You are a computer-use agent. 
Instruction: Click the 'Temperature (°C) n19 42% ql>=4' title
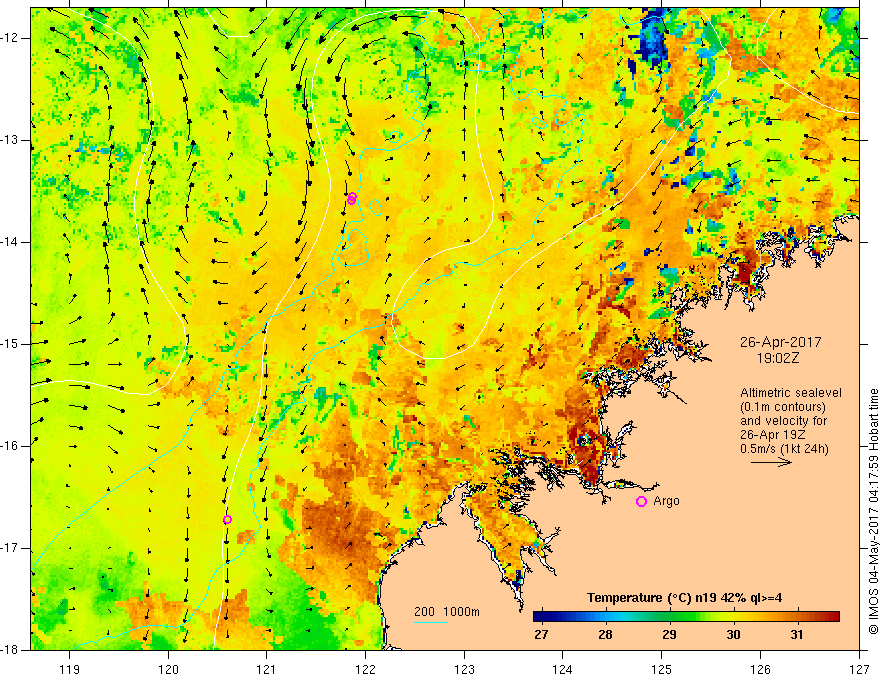coord(684,598)
